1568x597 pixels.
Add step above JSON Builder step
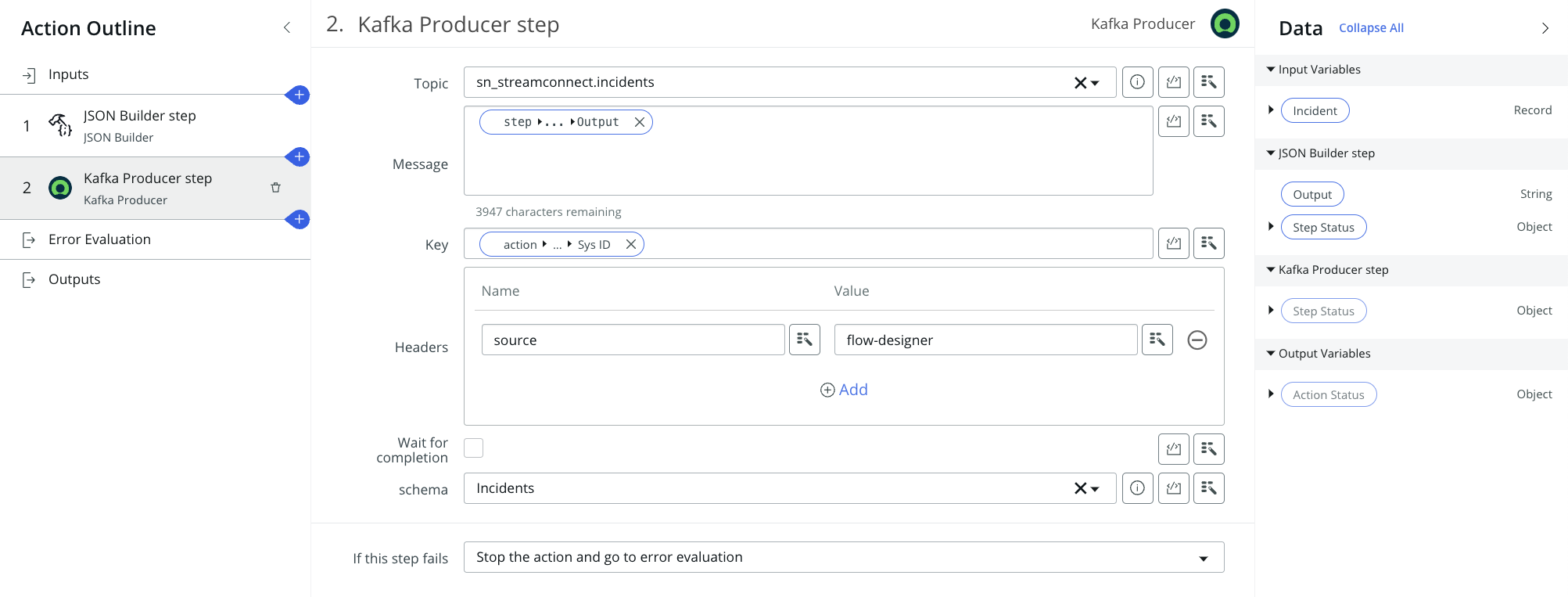point(299,95)
